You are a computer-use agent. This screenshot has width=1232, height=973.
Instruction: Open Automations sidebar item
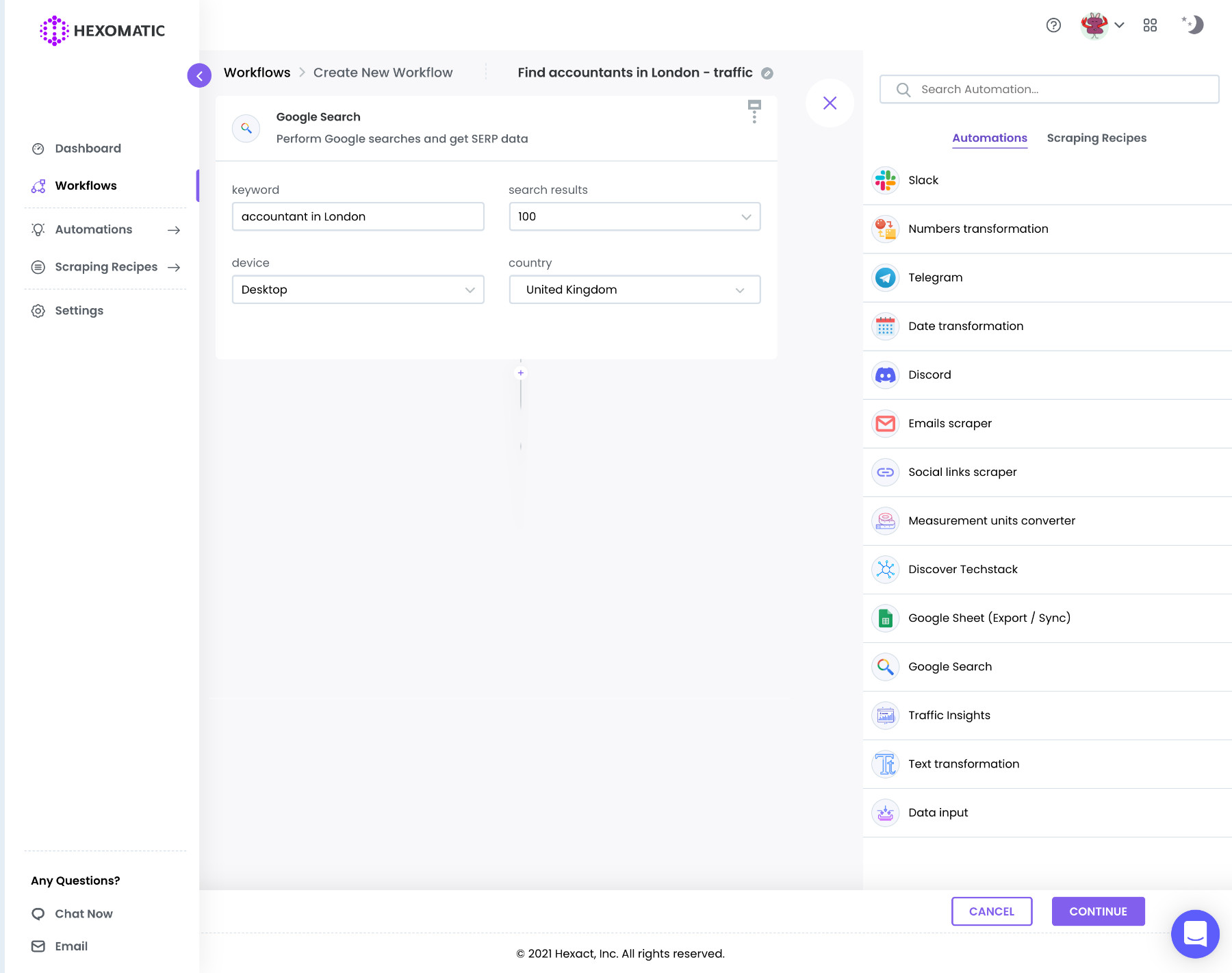[x=94, y=229]
